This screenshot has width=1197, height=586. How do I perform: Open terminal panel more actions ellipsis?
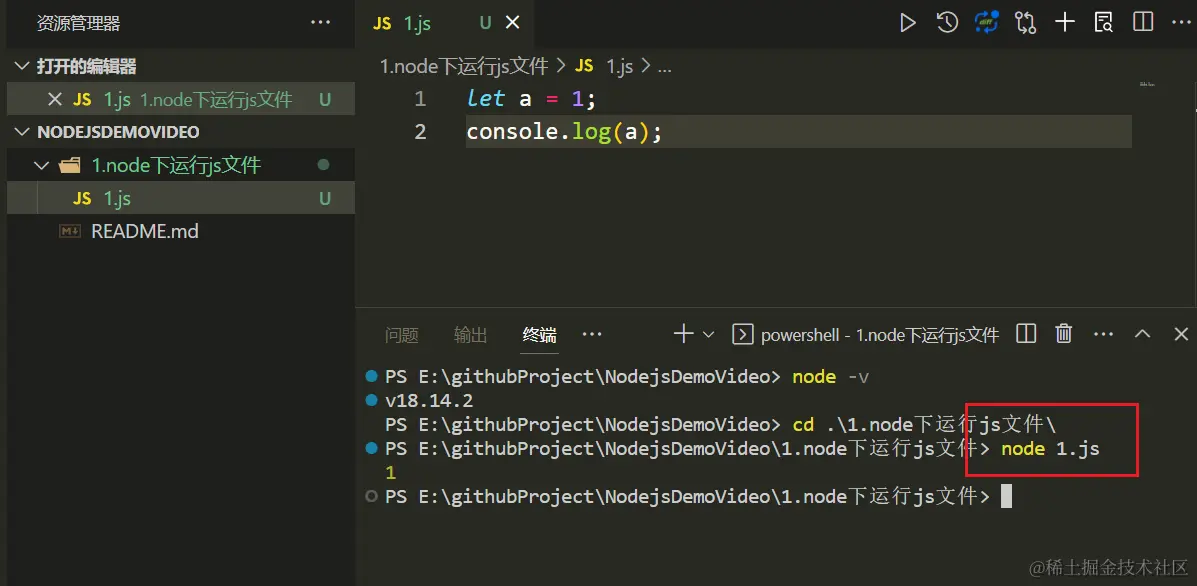1103,334
